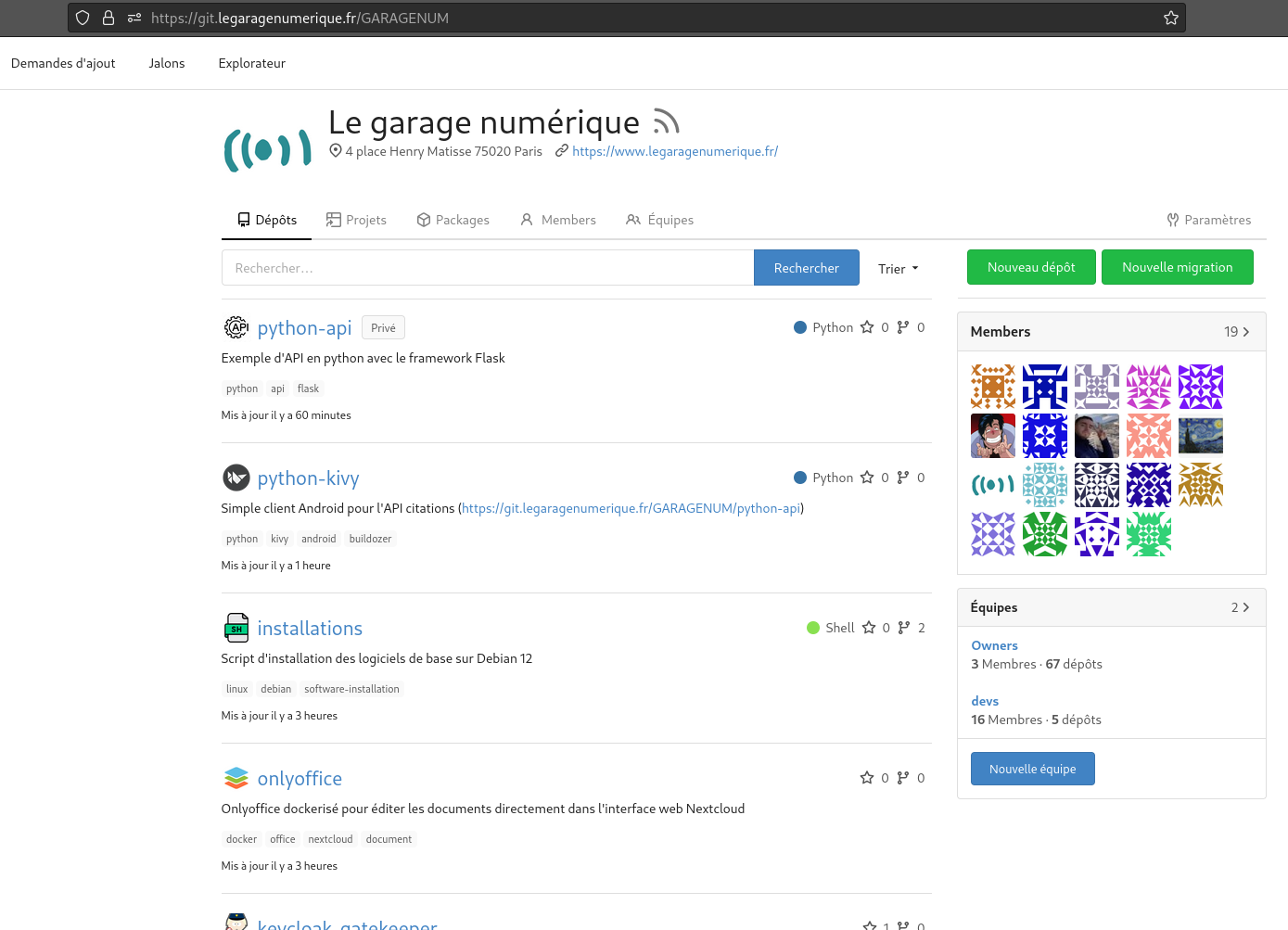This screenshot has height=930, width=1288.
Task: Bookmark page with the star icon
Action: pos(1171,18)
